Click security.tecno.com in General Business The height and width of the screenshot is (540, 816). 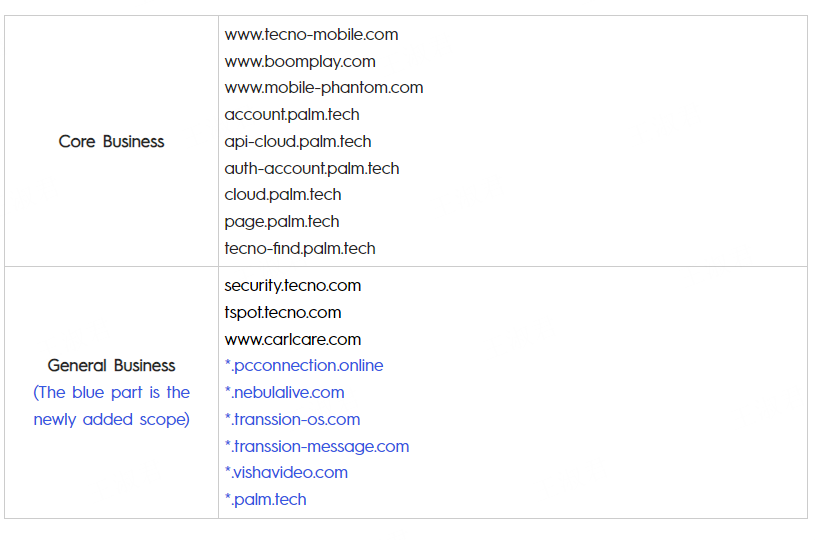[292, 285]
